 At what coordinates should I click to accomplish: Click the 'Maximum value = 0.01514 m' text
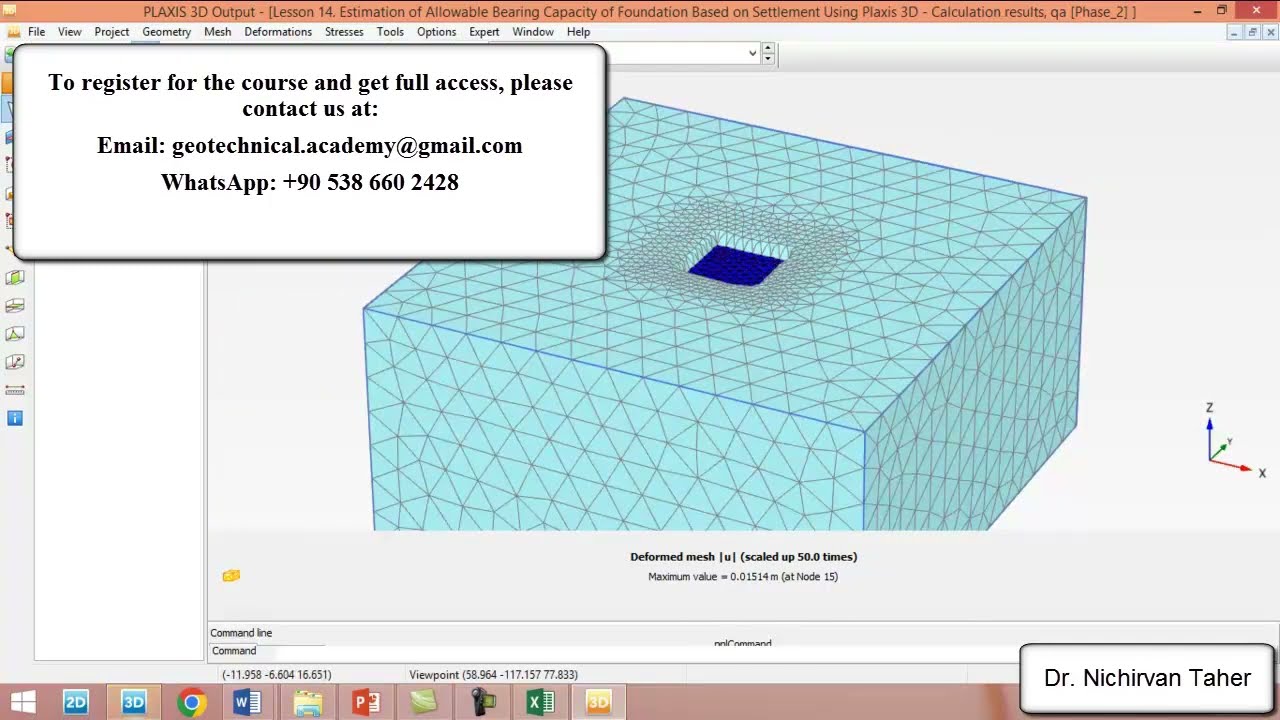point(743,577)
